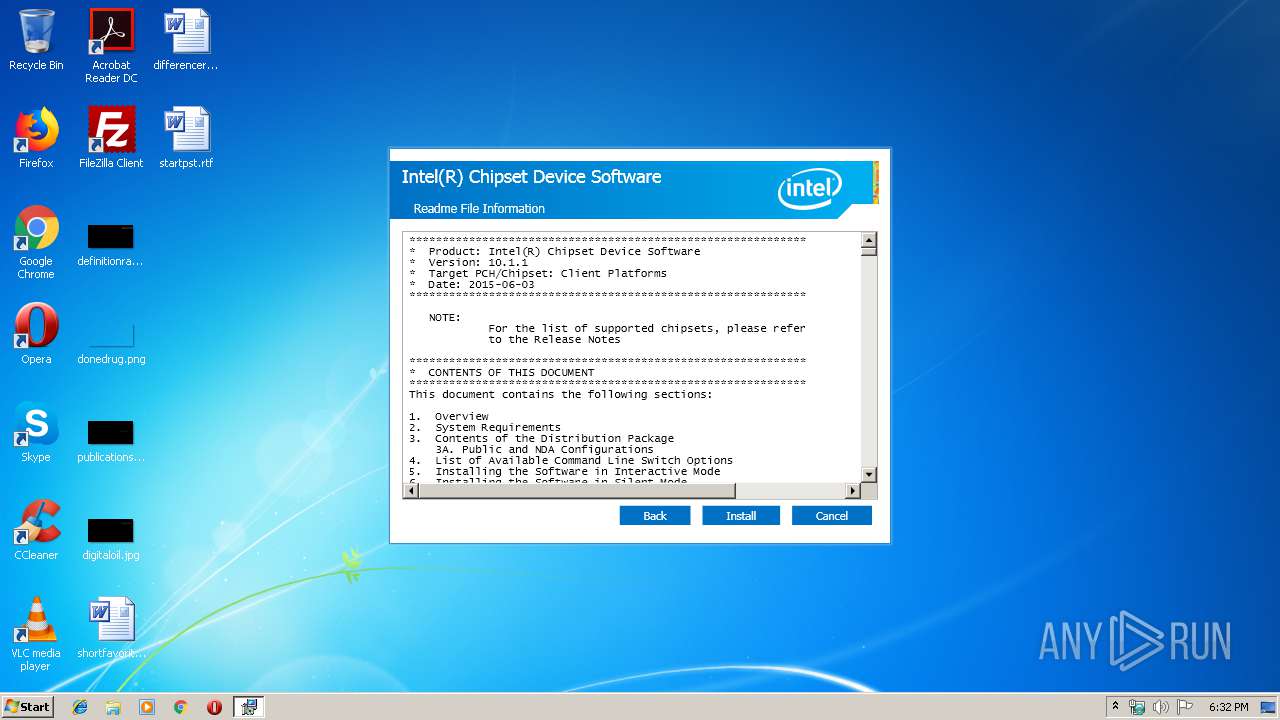Click the taskbar clock showing 6:32 PM

click(1228, 707)
